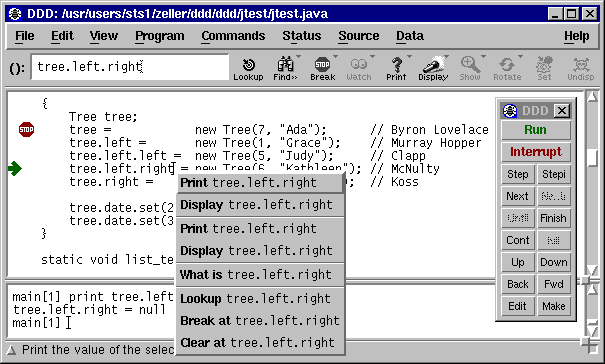
Task: Click the Find binoculars icon
Action: (285, 64)
